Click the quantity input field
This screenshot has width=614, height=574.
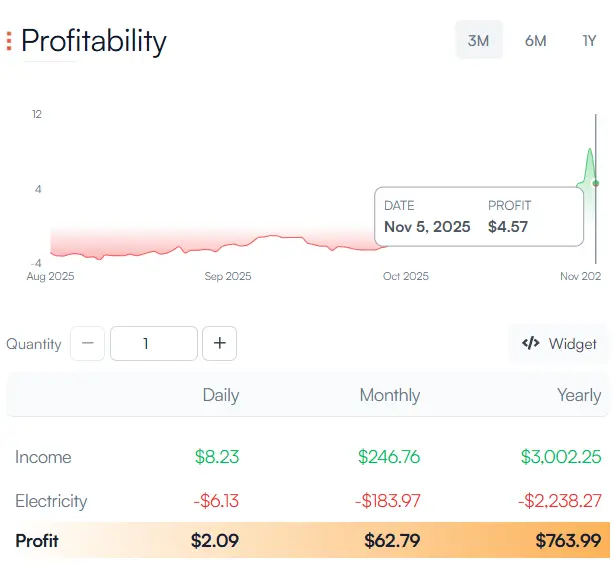(x=153, y=344)
